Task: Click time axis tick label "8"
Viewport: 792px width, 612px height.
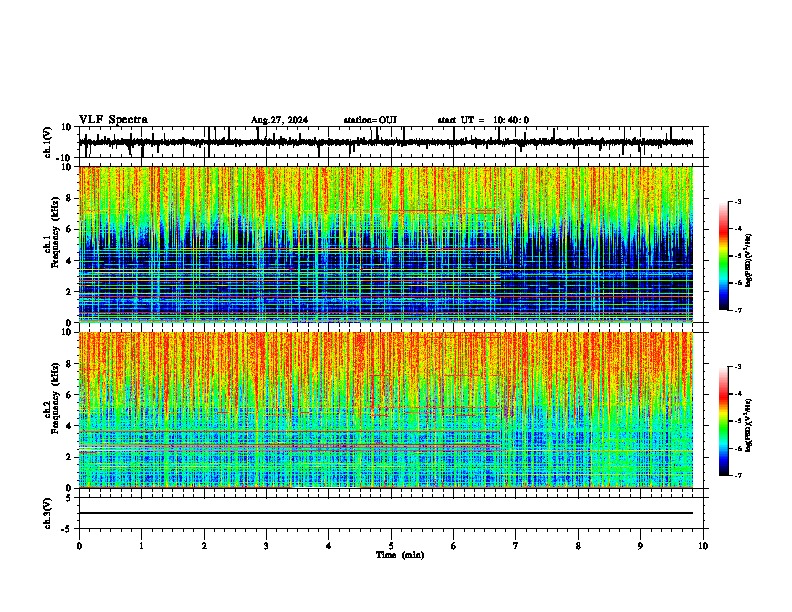Action: click(x=578, y=546)
